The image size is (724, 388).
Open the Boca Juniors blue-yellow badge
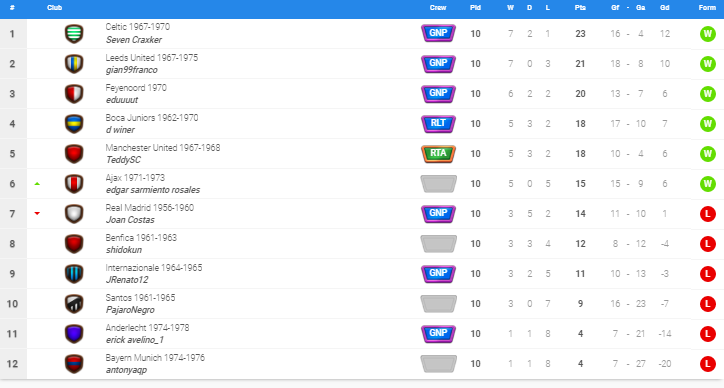coord(74,124)
